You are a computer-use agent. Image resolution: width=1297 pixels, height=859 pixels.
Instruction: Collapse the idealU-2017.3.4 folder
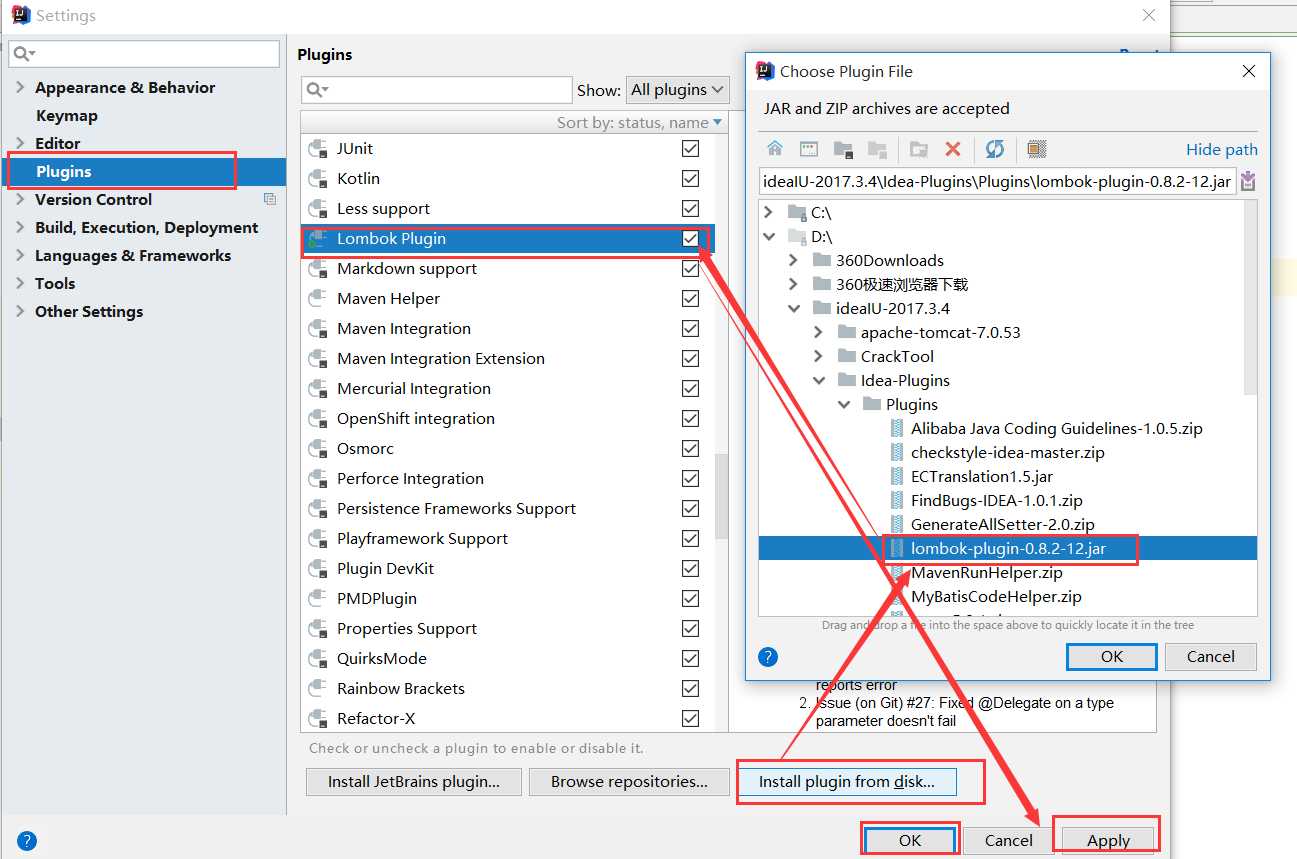point(793,308)
